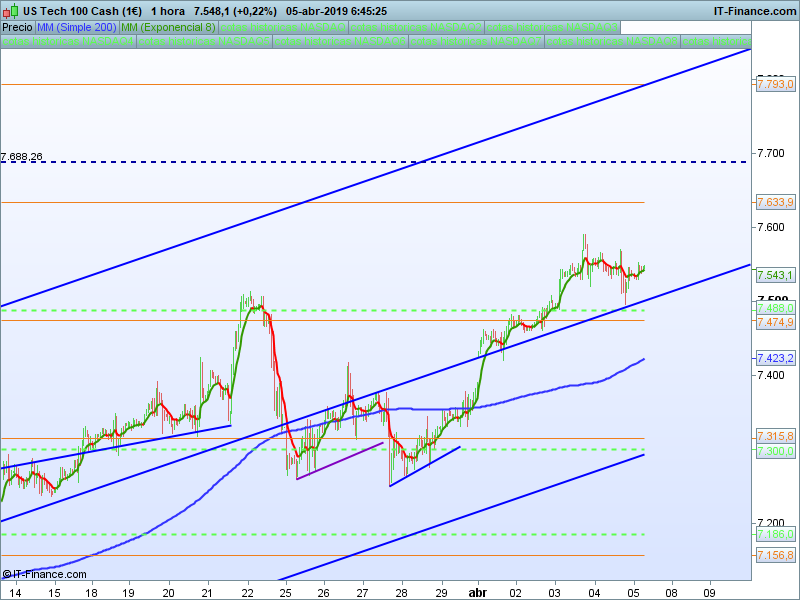
Task: Open the cotas historicas NASDAQ4 tab
Action: coord(68,41)
